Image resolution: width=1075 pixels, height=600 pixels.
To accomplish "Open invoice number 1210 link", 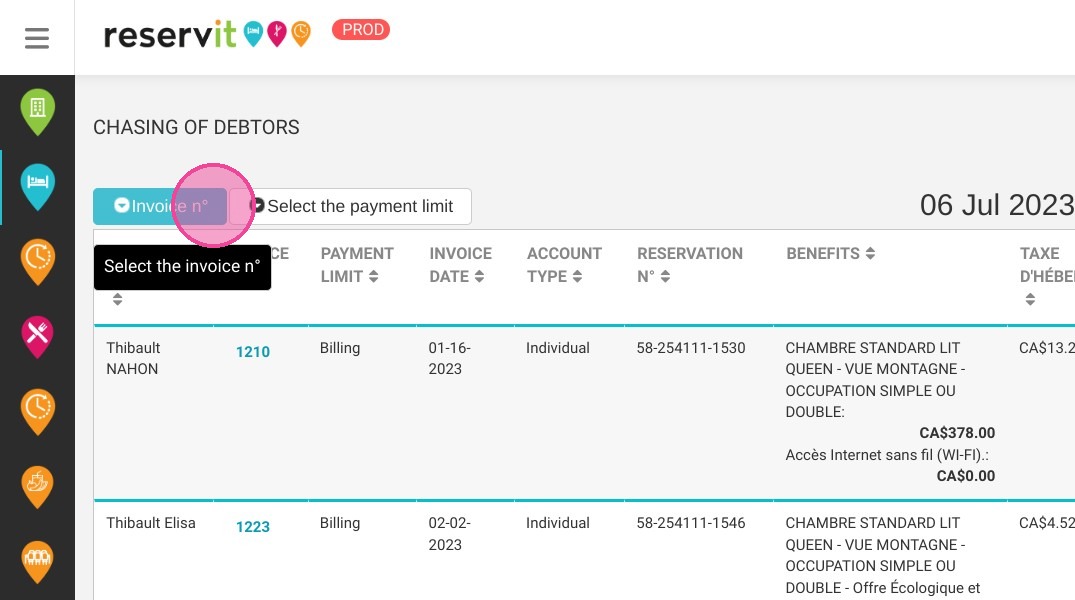I will 253,352.
